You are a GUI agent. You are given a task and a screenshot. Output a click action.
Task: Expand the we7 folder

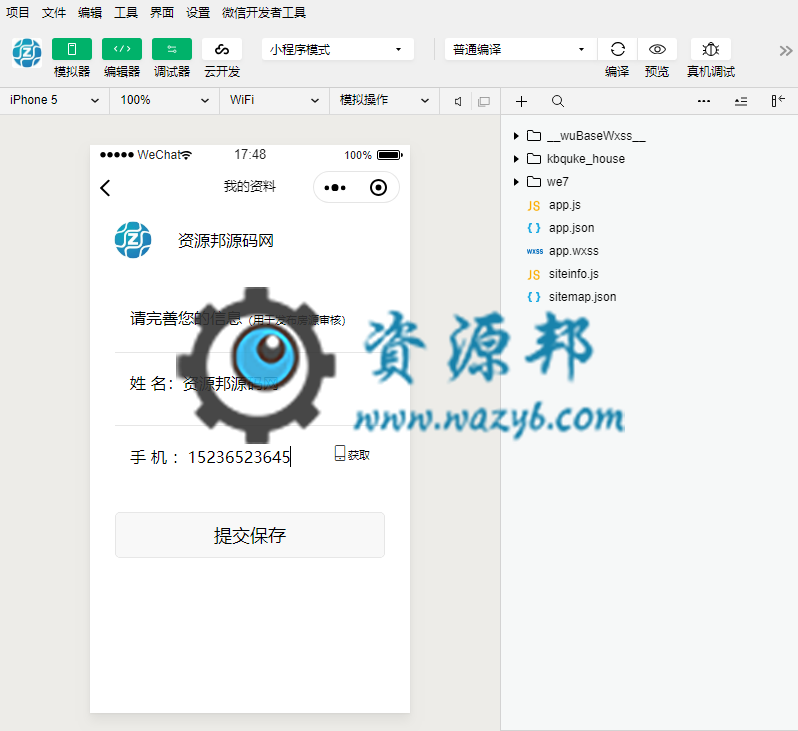(542, 182)
